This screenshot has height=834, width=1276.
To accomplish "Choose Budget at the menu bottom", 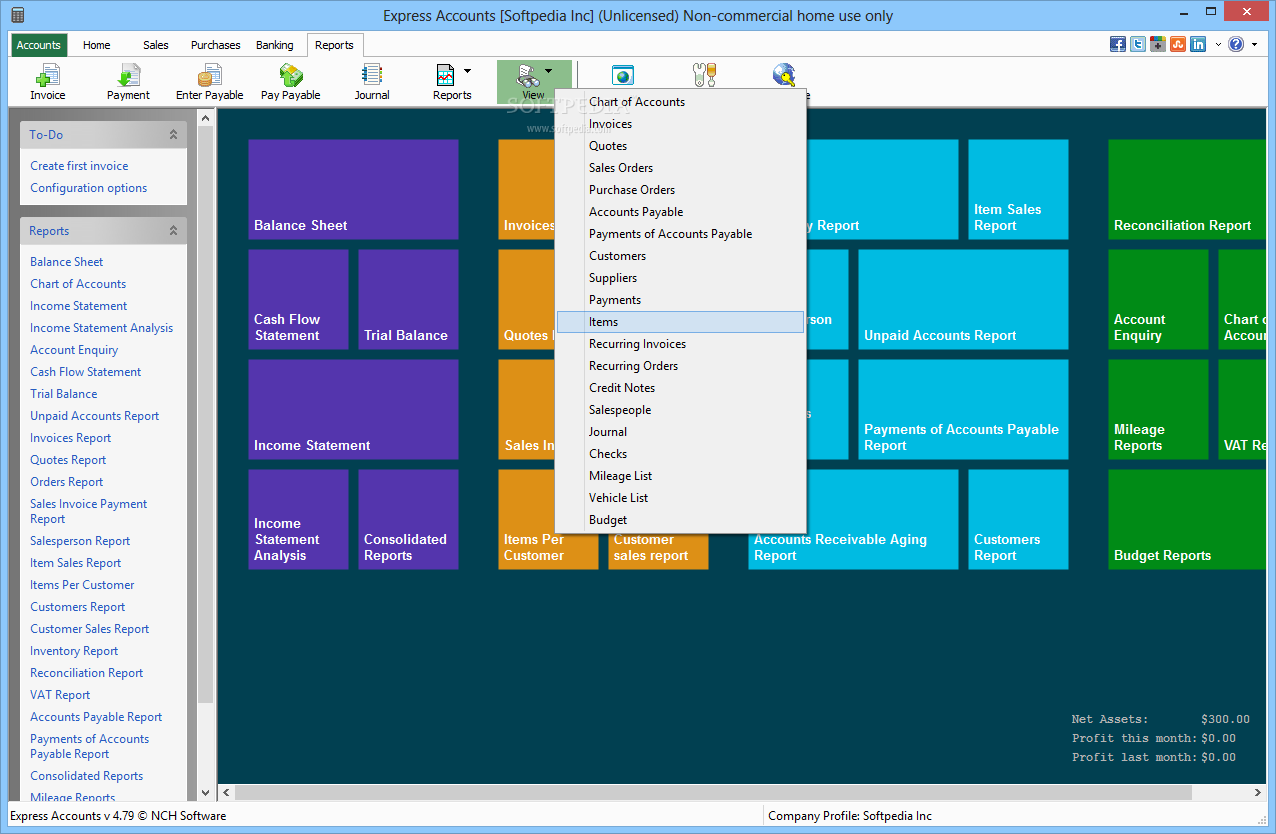I will (681, 520).
